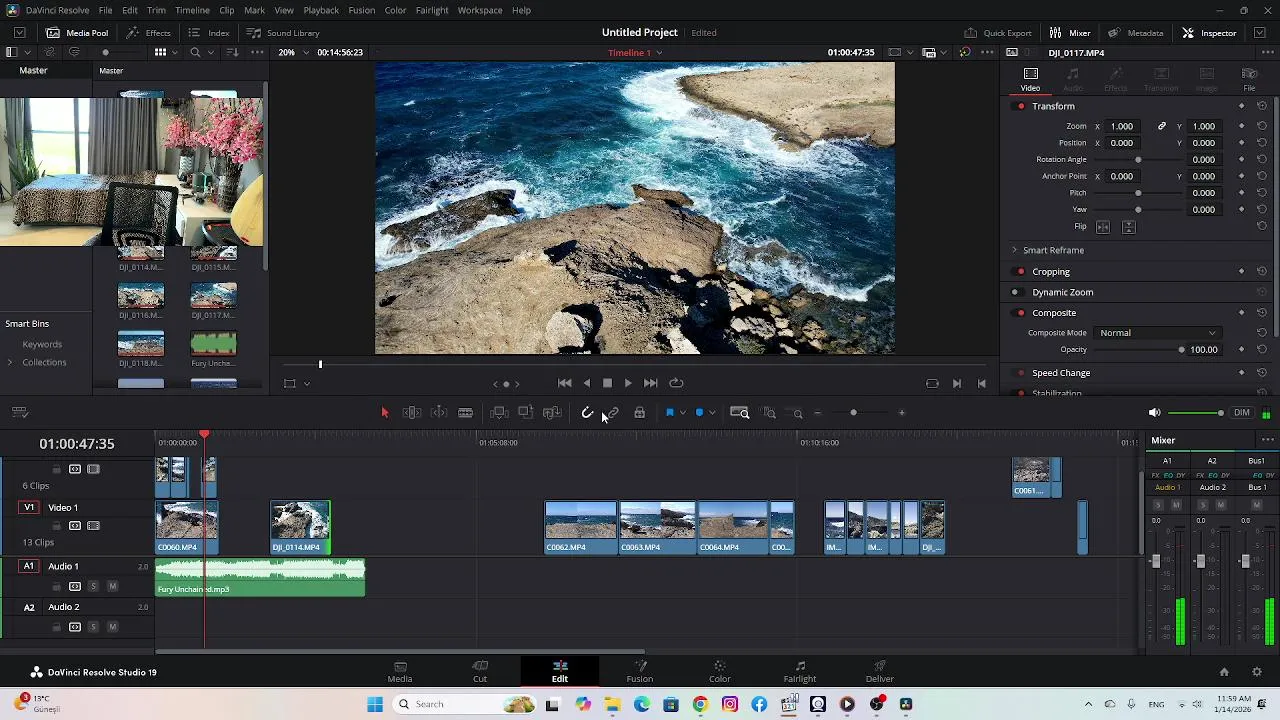The height and width of the screenshot is (720, 1280).
Task: Open the Sound Library panel
Action: tap(283, 33)
